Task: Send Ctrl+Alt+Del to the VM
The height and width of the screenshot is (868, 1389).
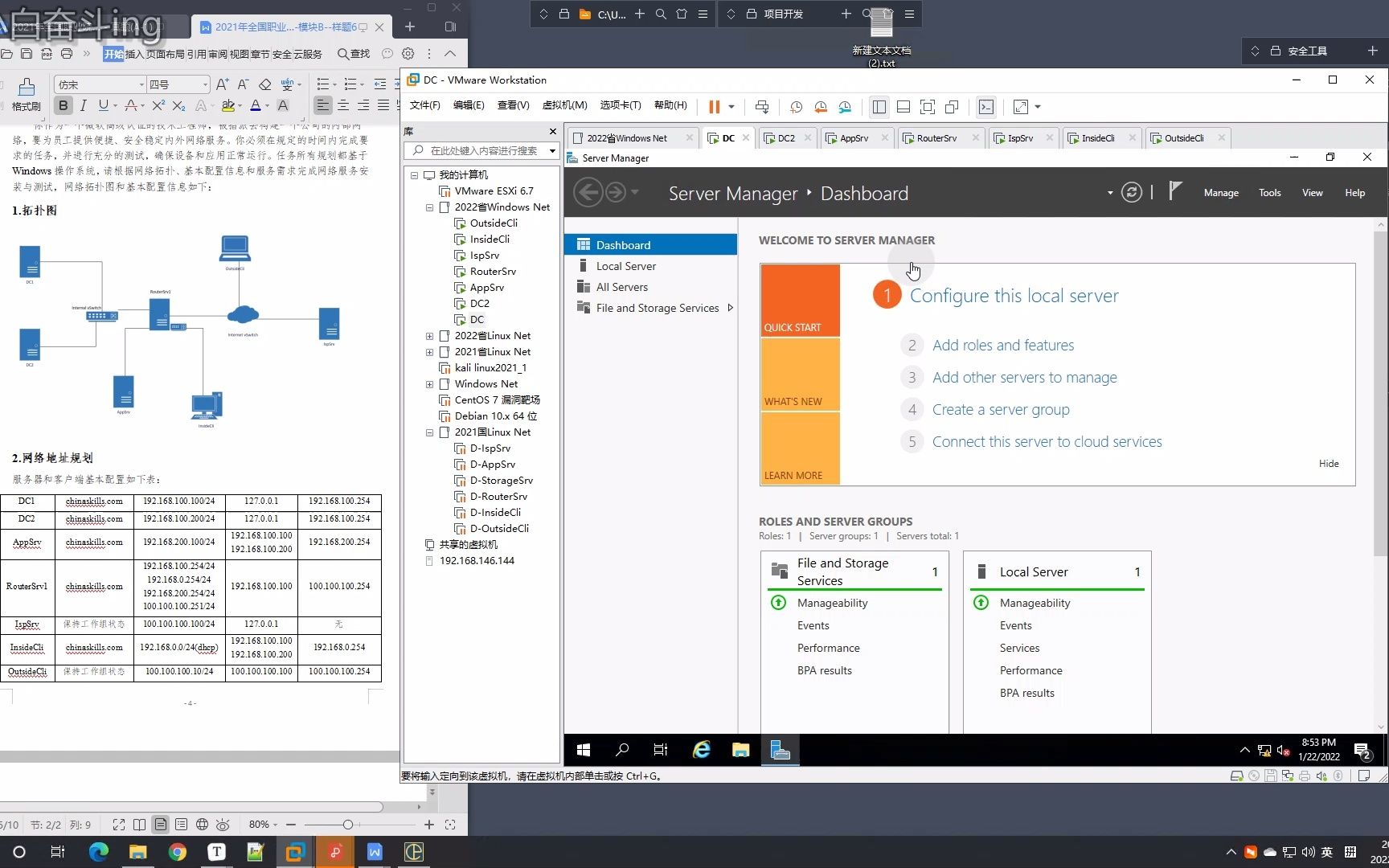Action: click(x=762, y=107)
